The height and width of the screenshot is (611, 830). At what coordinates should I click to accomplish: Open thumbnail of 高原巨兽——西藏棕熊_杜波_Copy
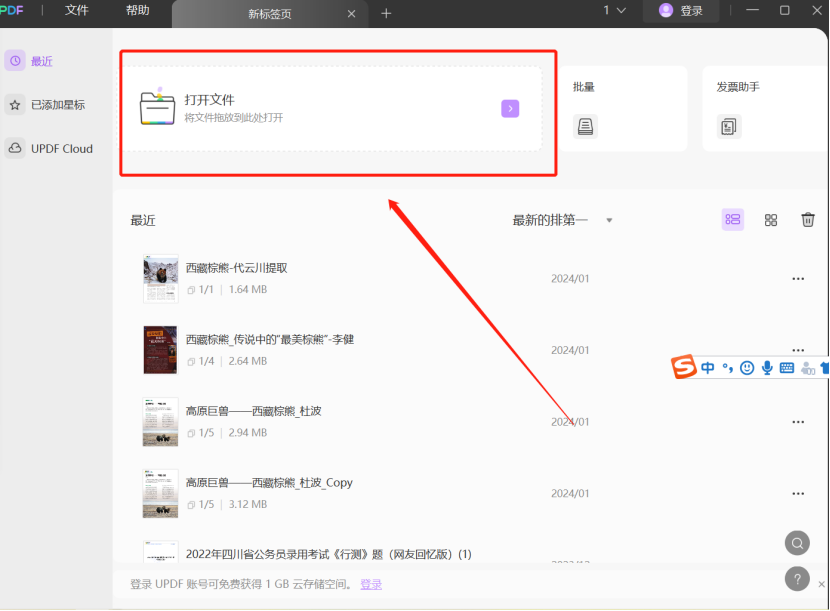pos(160,493)
